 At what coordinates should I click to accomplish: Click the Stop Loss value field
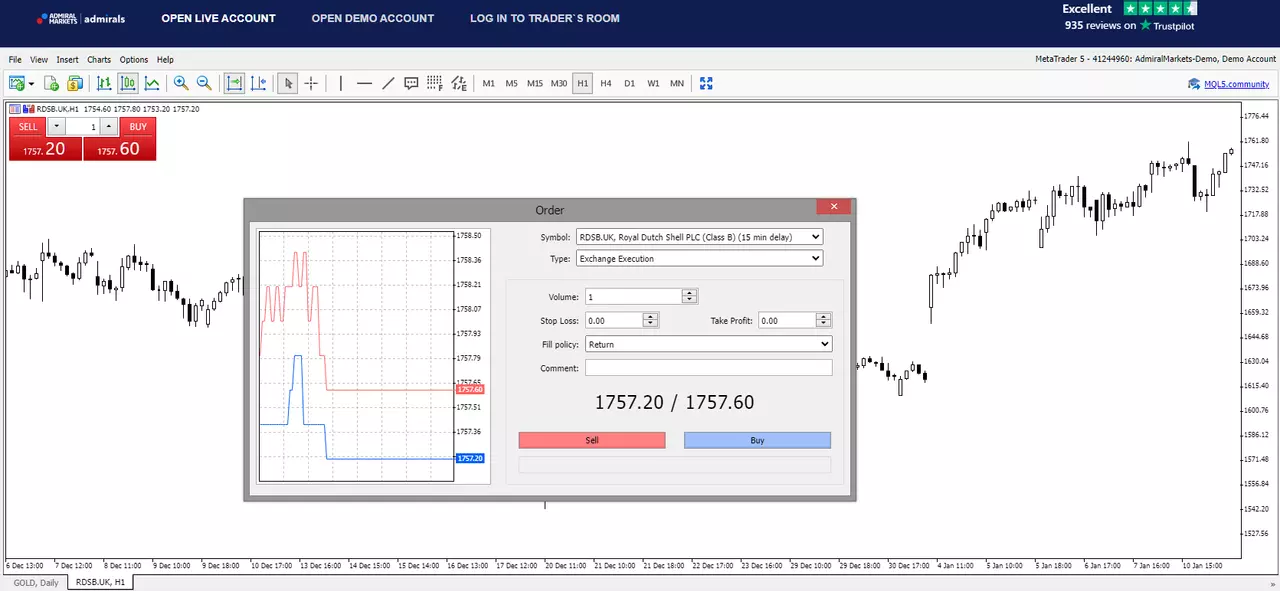pos(614,320)
